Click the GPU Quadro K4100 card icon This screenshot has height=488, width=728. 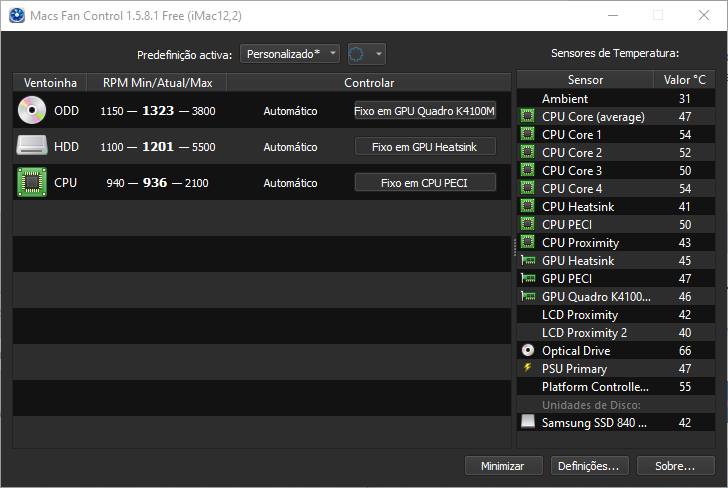tap(528, 296)
